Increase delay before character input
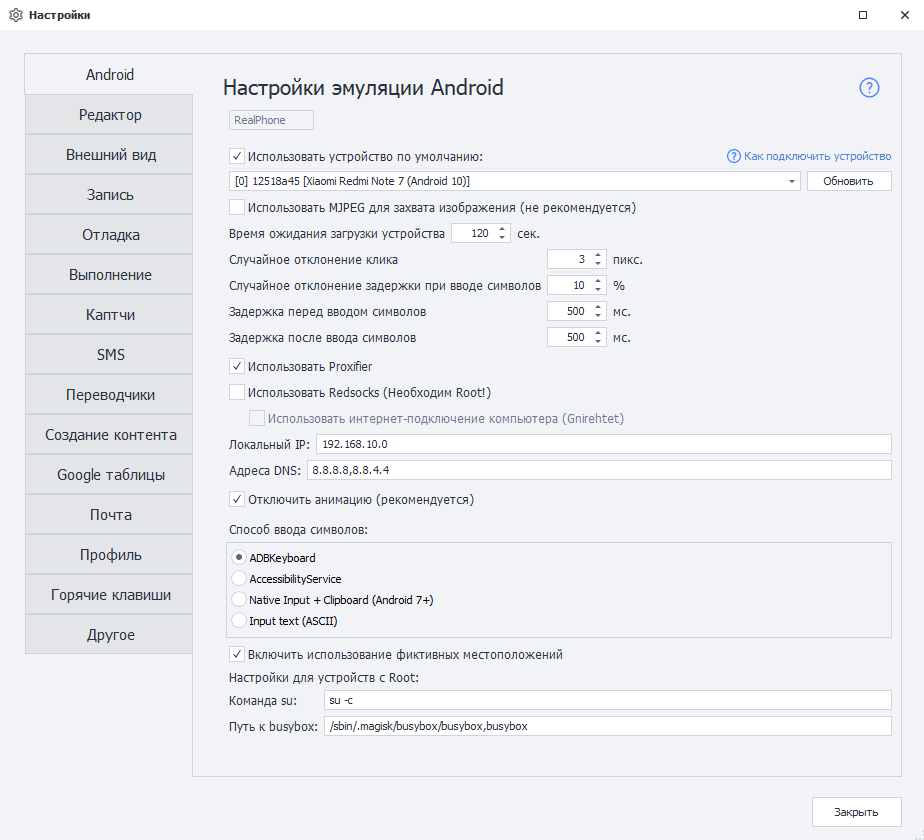 (x=598, y=307)
